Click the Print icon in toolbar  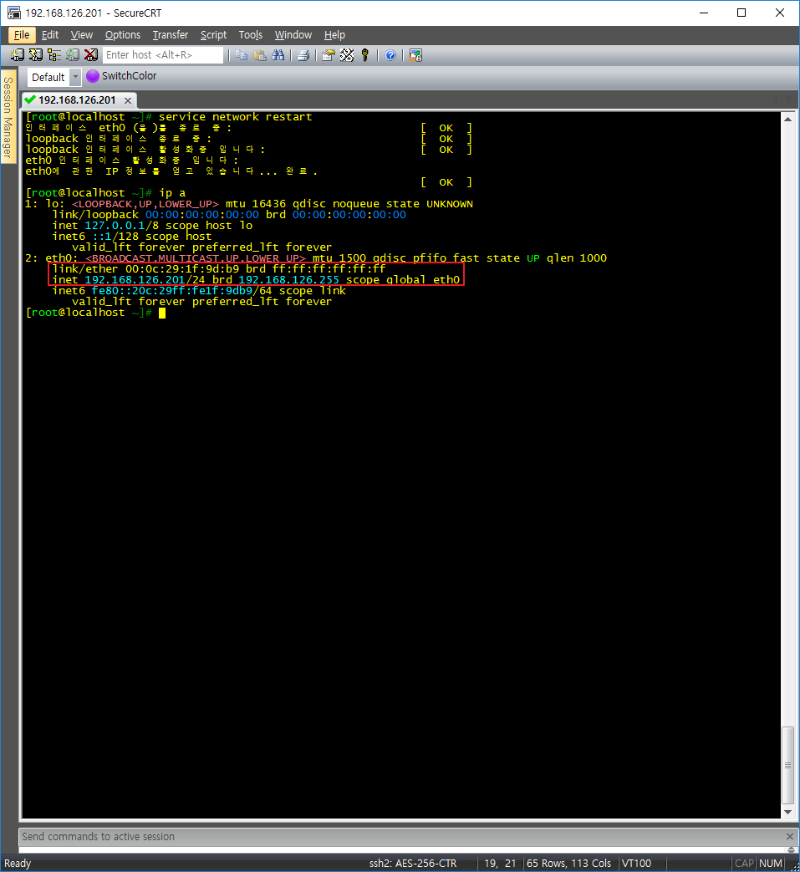(303, 55)
